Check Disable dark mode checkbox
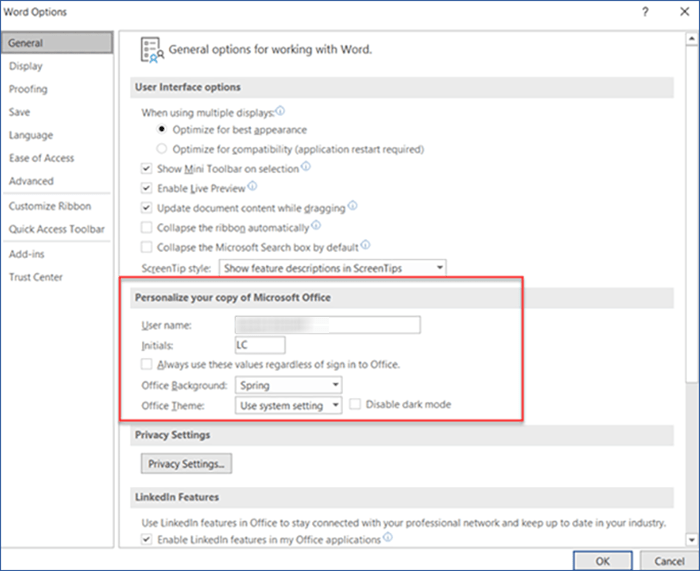This screenshot has height=571, width=700. point(355,404)
